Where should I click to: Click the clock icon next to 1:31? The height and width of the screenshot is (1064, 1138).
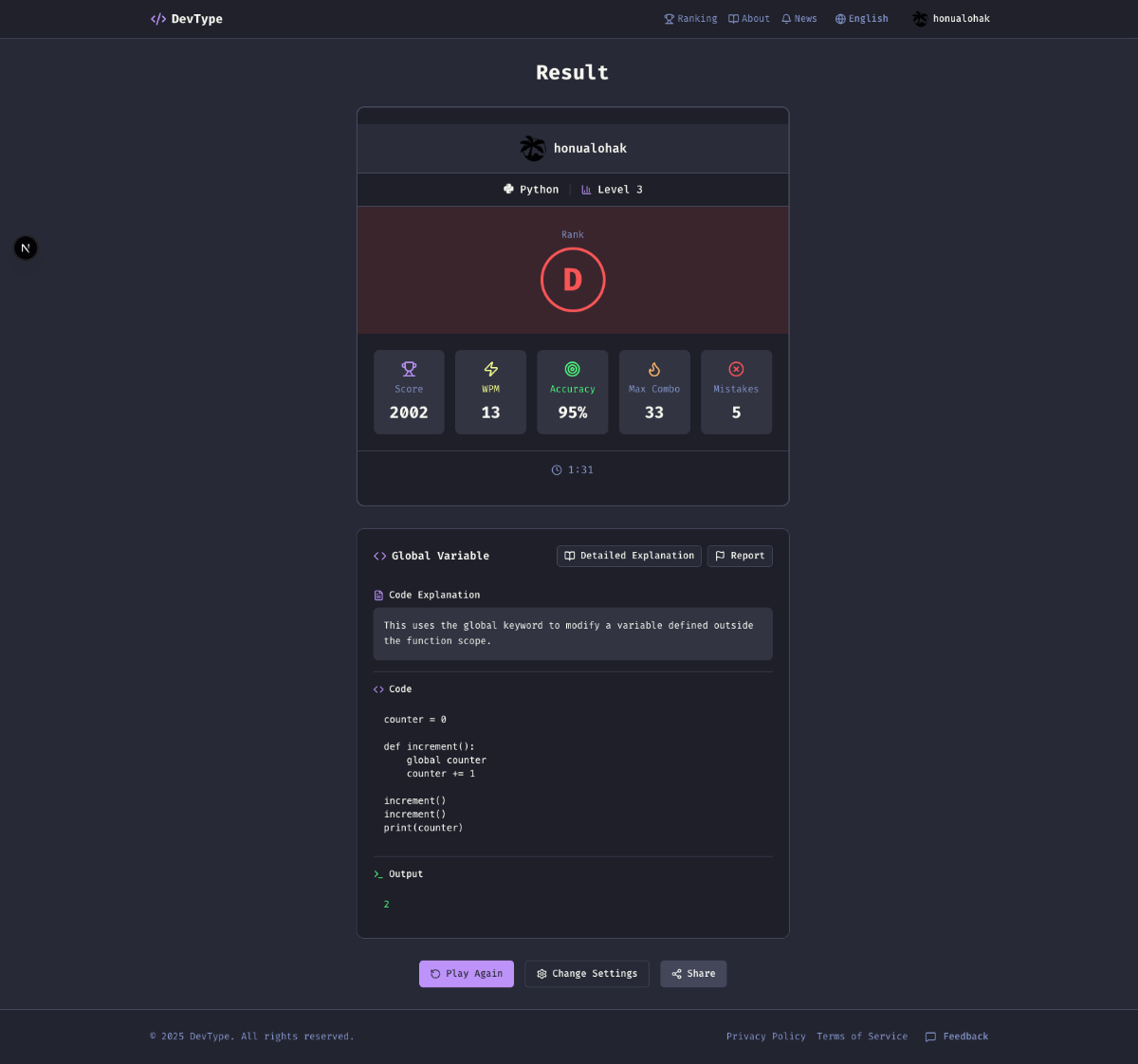pos(557,470)
